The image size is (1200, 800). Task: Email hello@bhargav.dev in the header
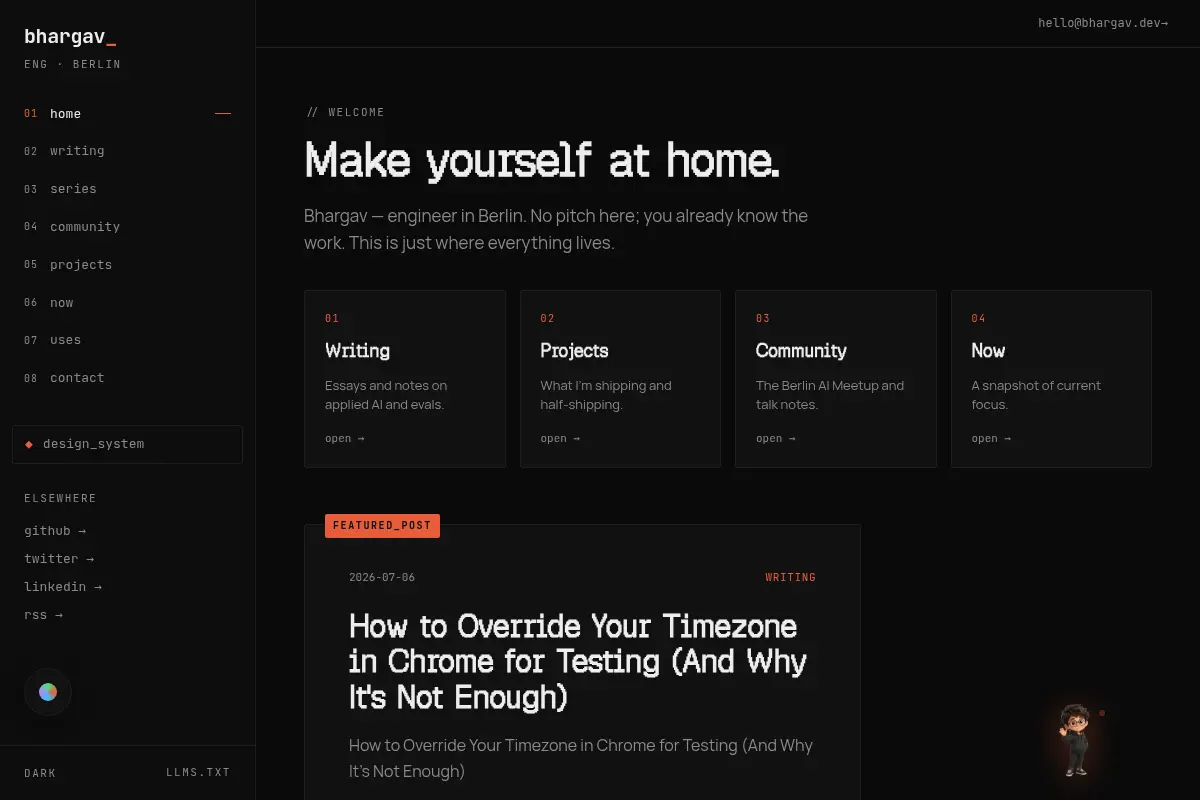(1103, 23)
